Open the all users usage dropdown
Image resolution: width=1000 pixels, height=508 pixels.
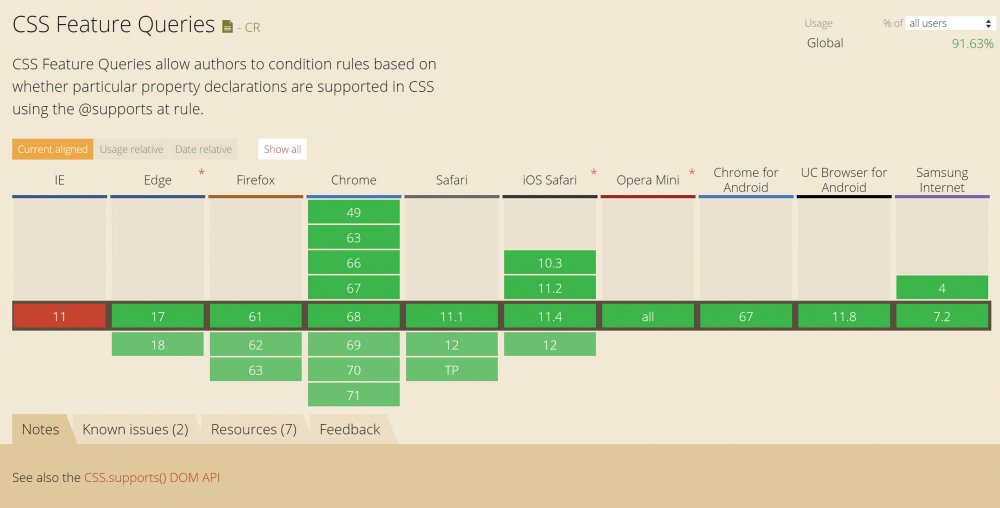coord(950,24)
